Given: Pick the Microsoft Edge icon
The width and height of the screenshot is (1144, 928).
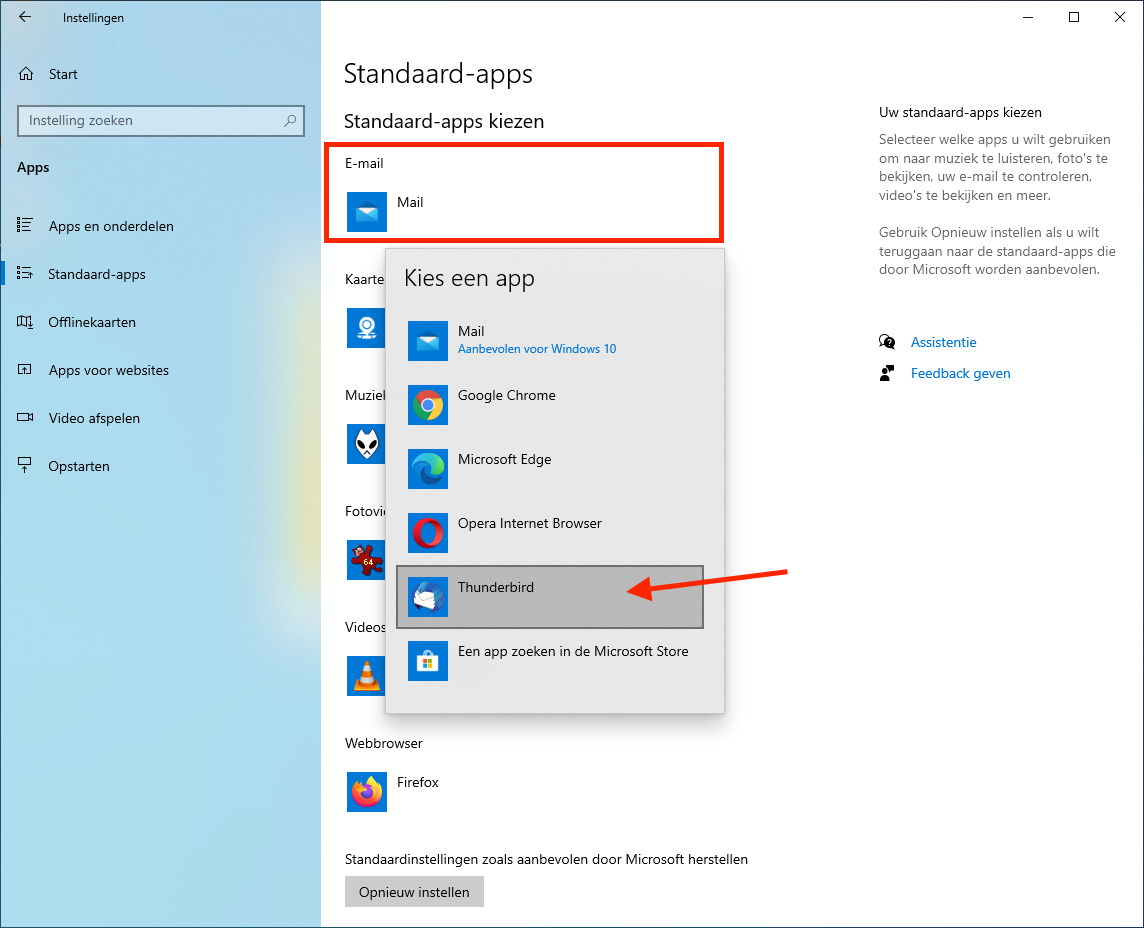Looking at the screenshot, I should [x=427, y=469].
